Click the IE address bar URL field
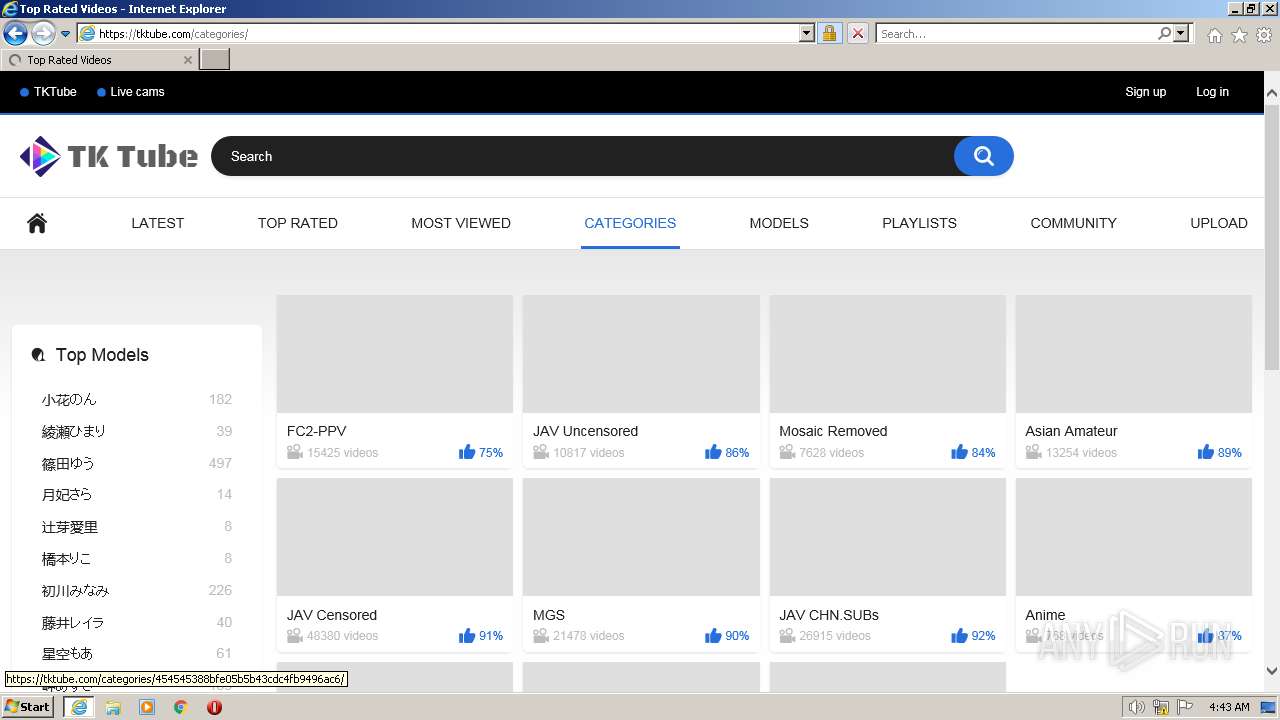Screen dimensions: 1280x720 click(438, 33)
